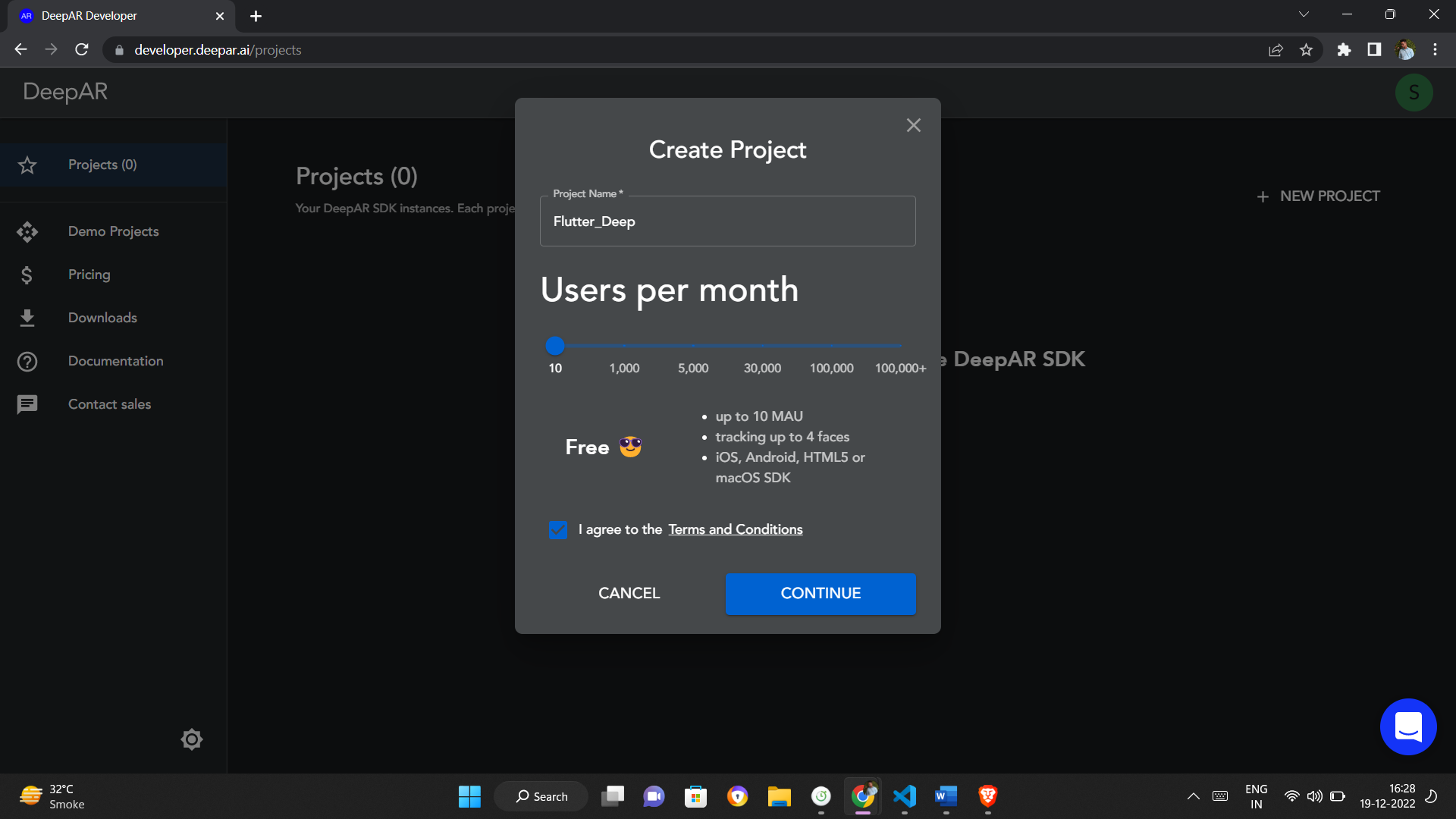The image size is (1456, 819).
Task: Go back in the browser
Action: 20,49
